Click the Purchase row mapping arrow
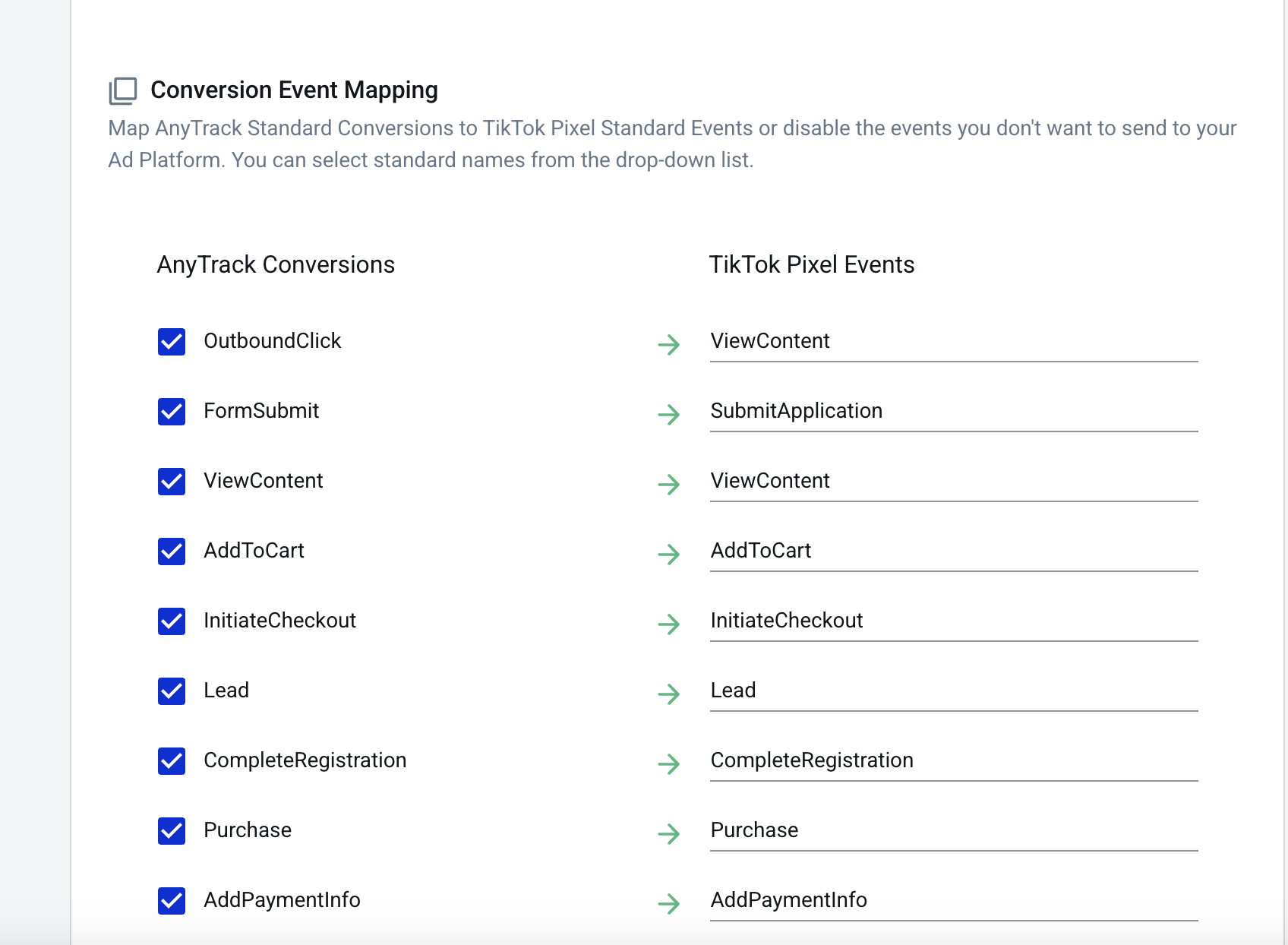Image resolution: width=1288 pixels, height=945 pixels. [x=668, y=834]
